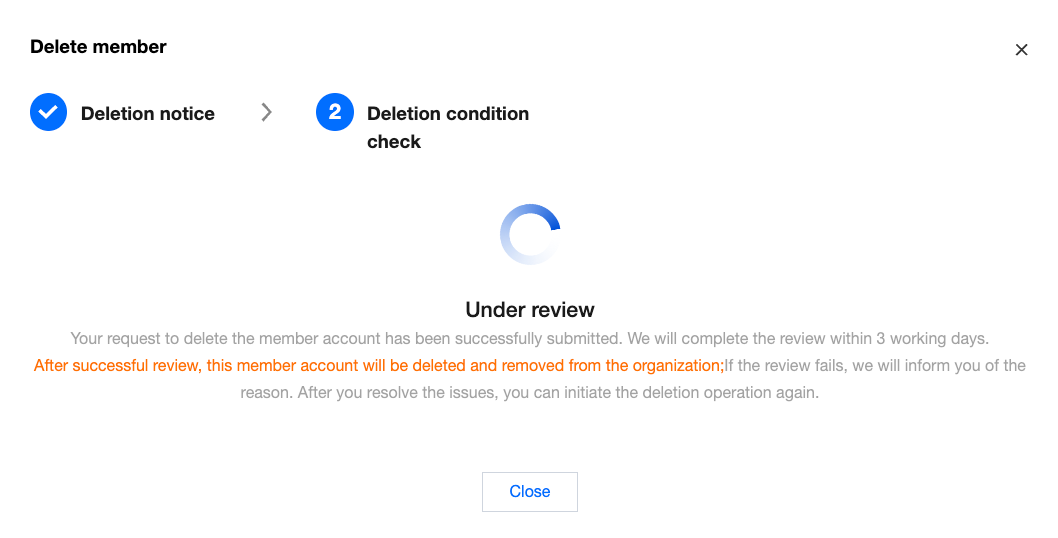Close the Delete member dialog with X
This screenshot has width=1058, height=538.
click(1021, 50)
